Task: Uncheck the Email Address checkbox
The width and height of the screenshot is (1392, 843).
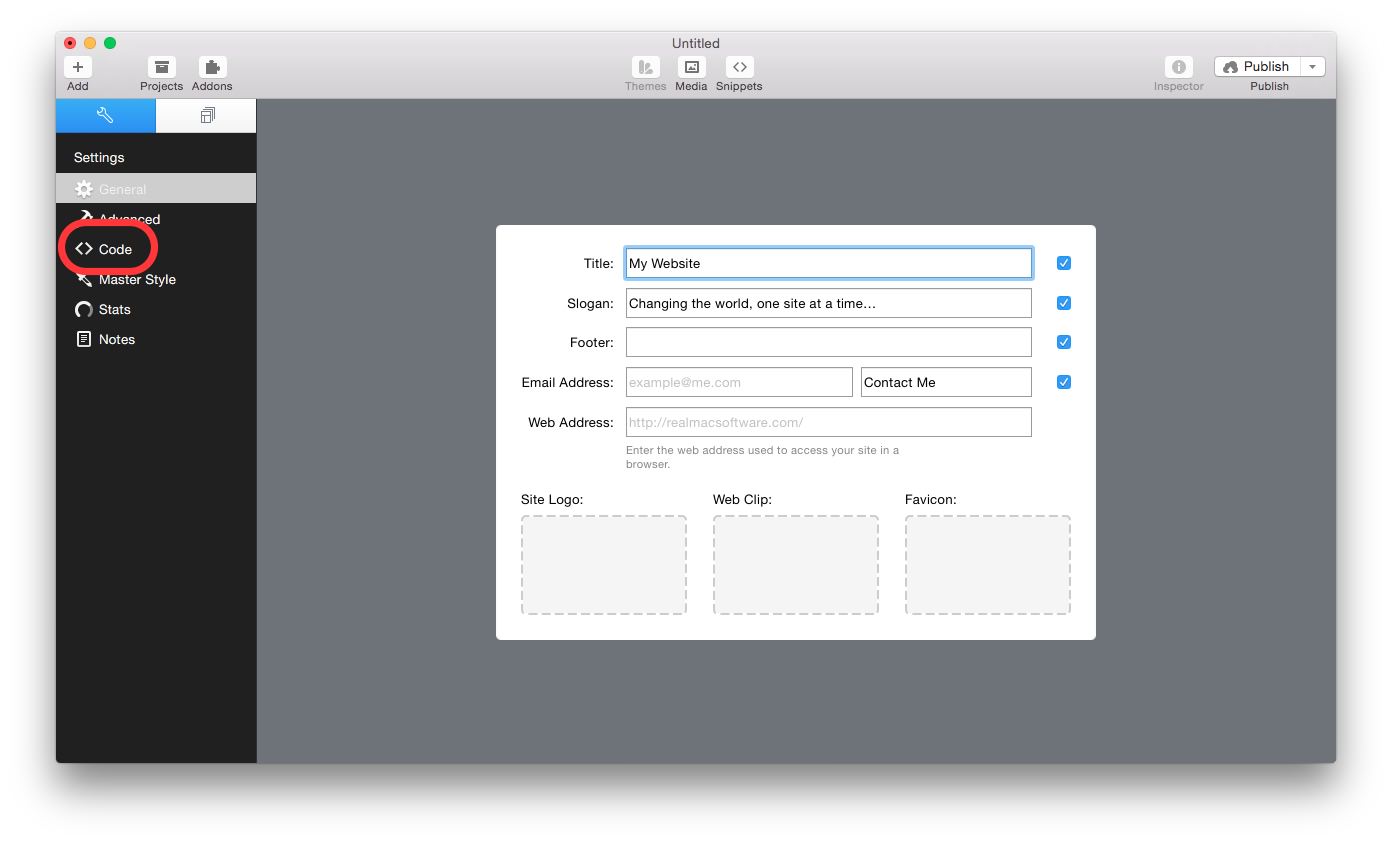Action: coord(1064,382)
